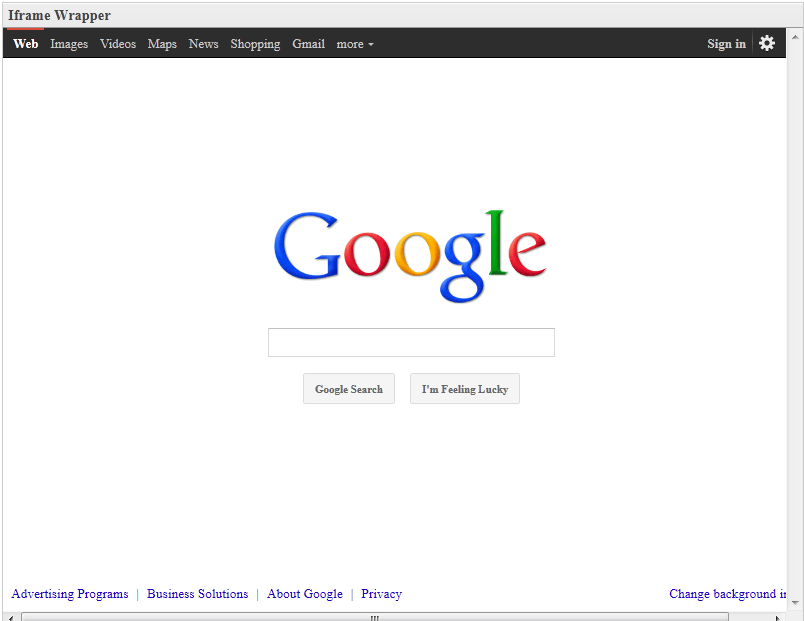This screenshot has width=804, height=621.
Task: Click the Sign in link
Action: coord(726,44)
